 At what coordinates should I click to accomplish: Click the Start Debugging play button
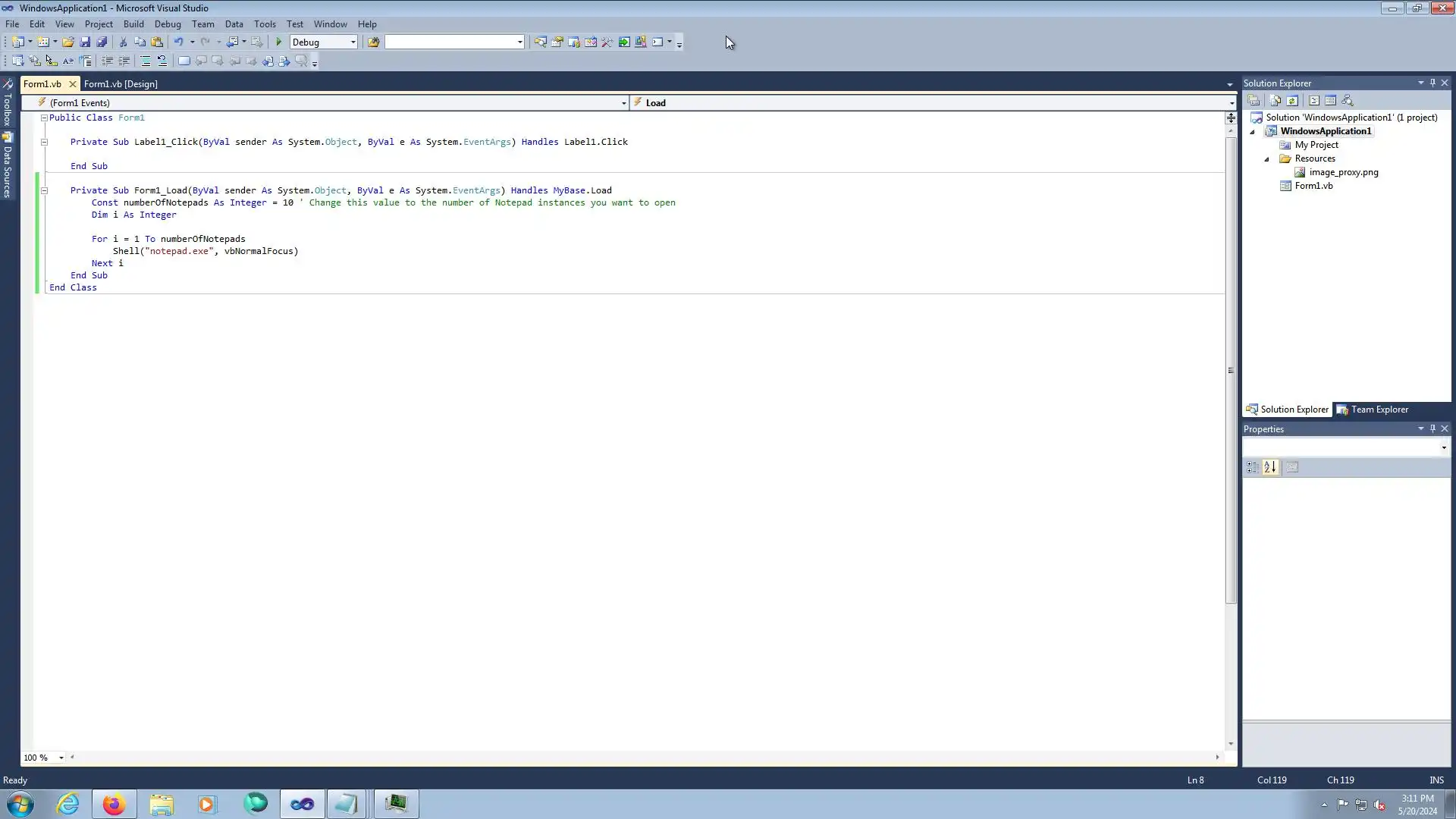click(x=279, y=42)
